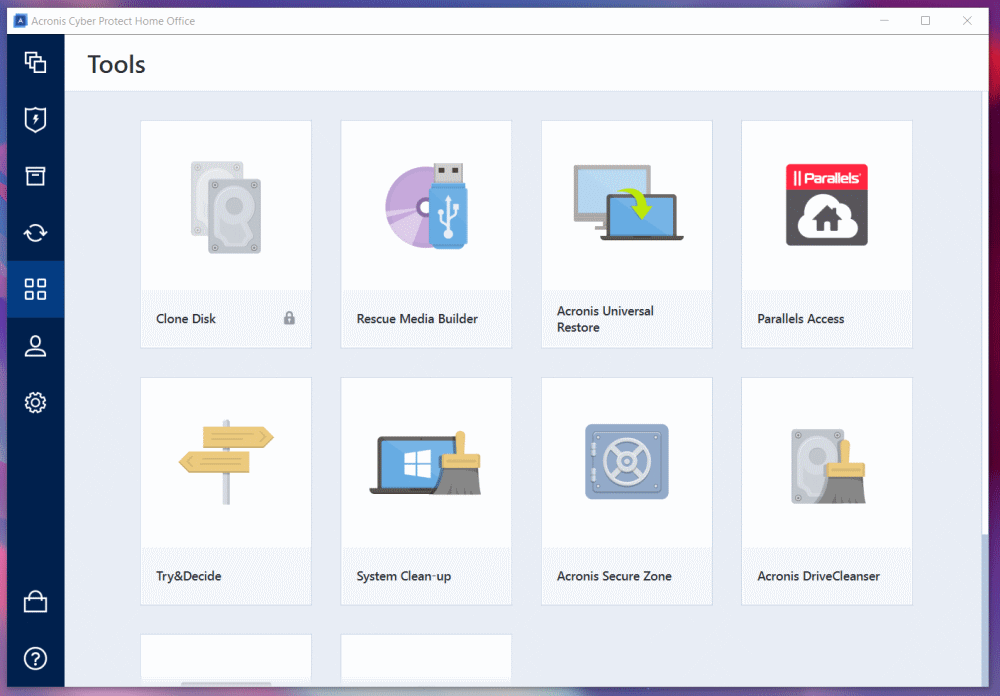Open the Sync section in sidebar

[35, 233]
